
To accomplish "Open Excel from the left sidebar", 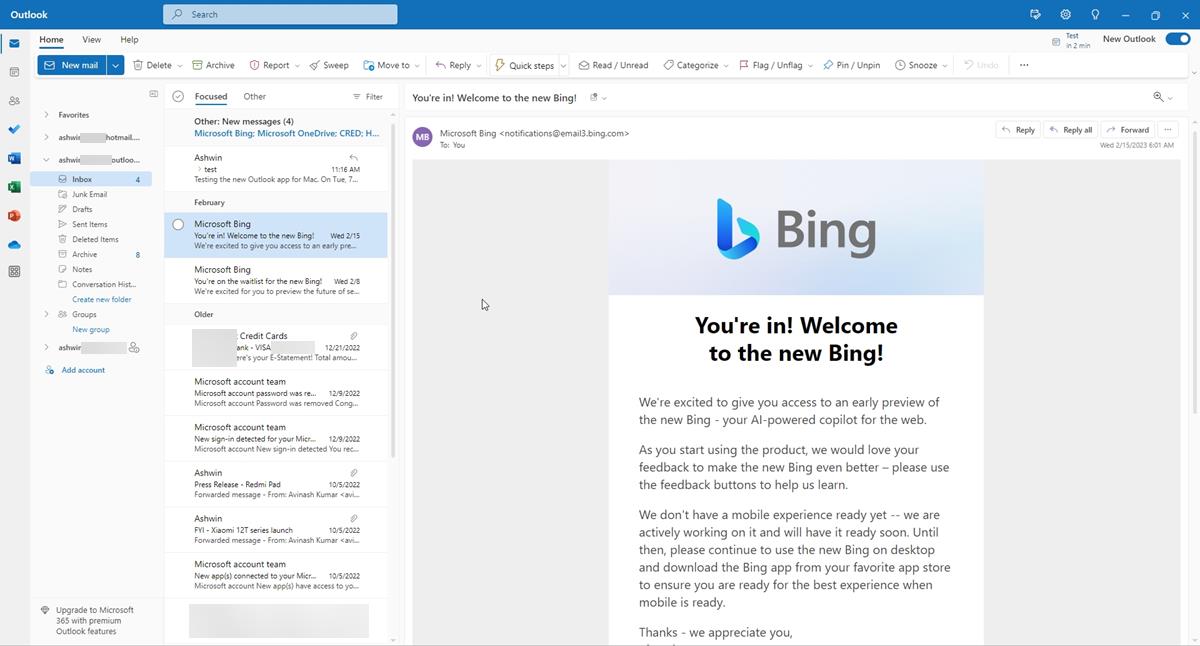I will click(x=14, y=186).
